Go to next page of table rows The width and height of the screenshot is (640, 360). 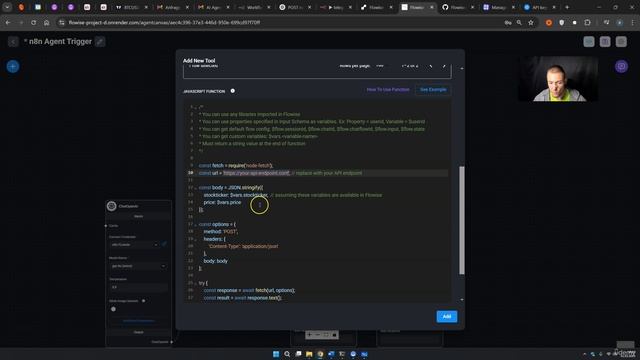tap(444, 66)
